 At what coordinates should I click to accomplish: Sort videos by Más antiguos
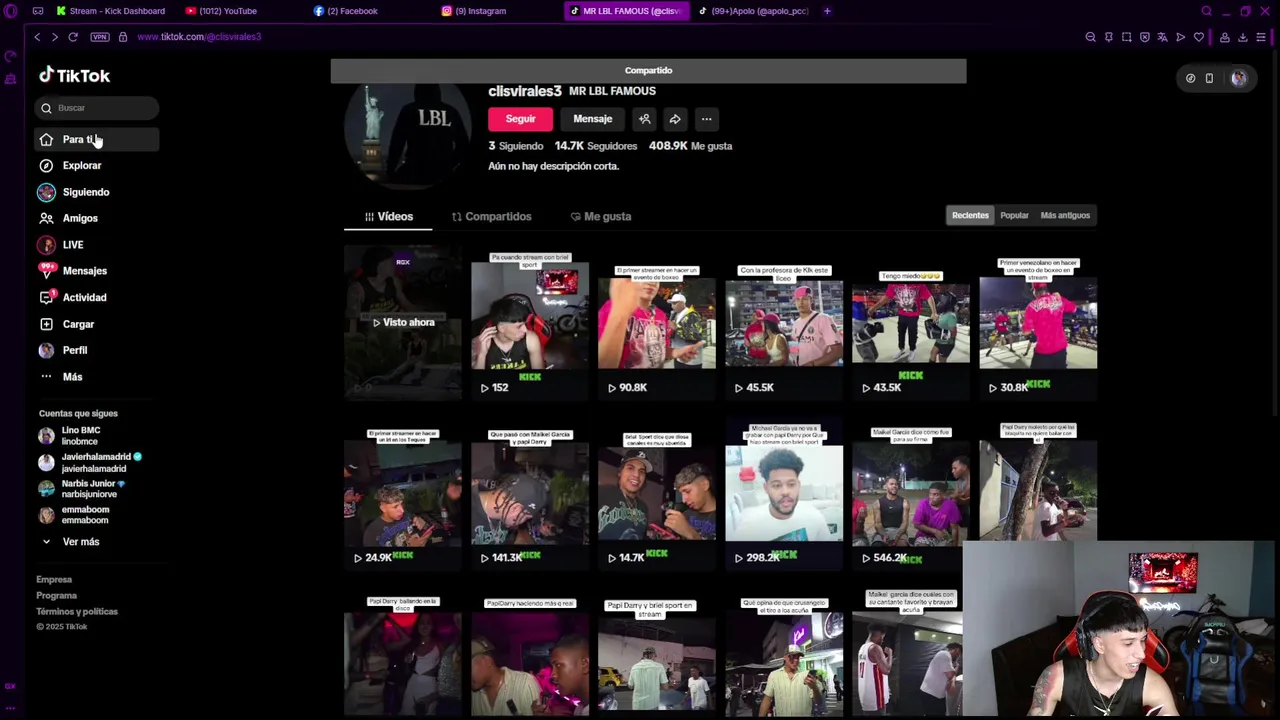1065,215
